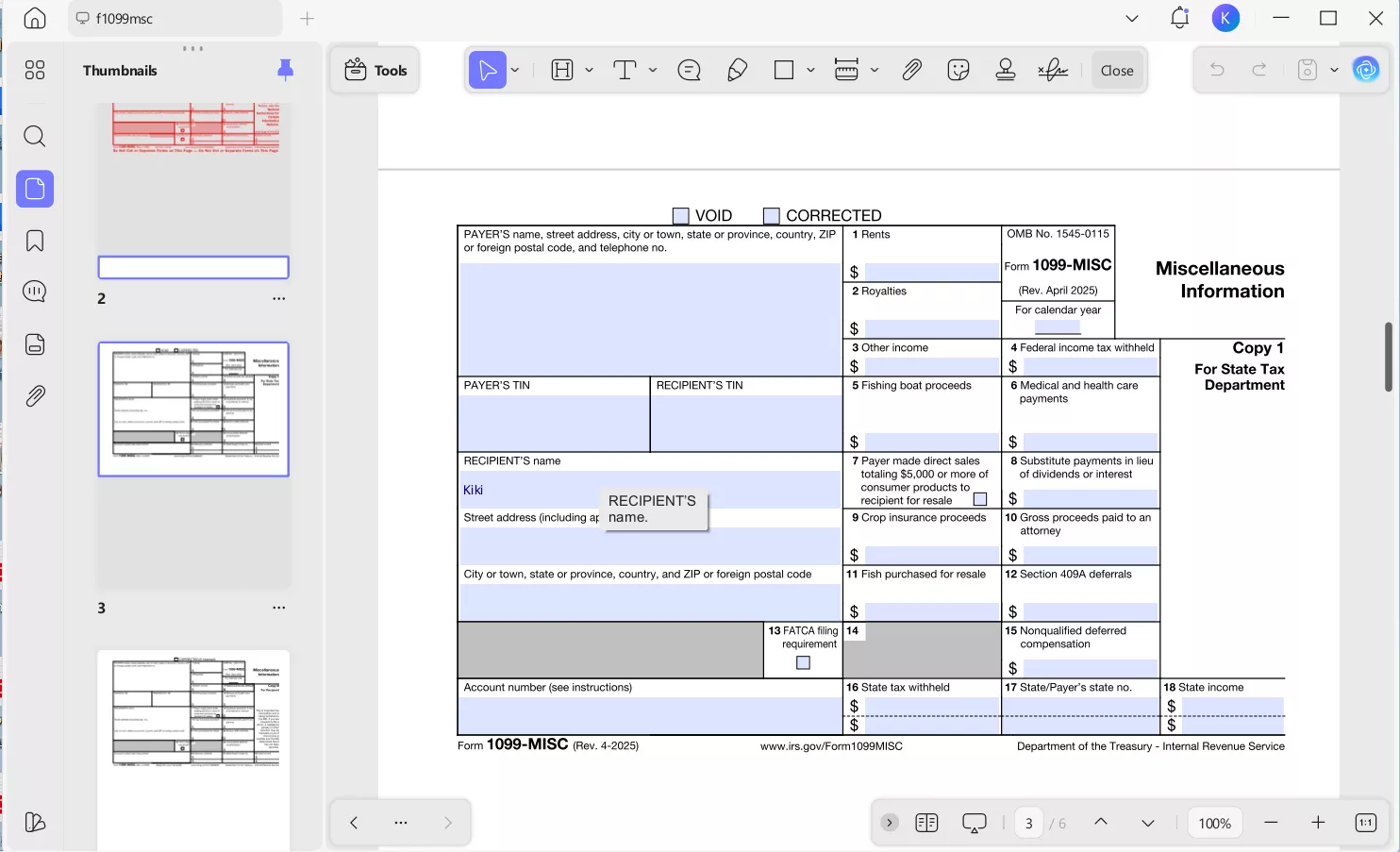Viewport: 1400px width, 852px height.
Task: Select the comment note tool
Action: coord(689,70)
